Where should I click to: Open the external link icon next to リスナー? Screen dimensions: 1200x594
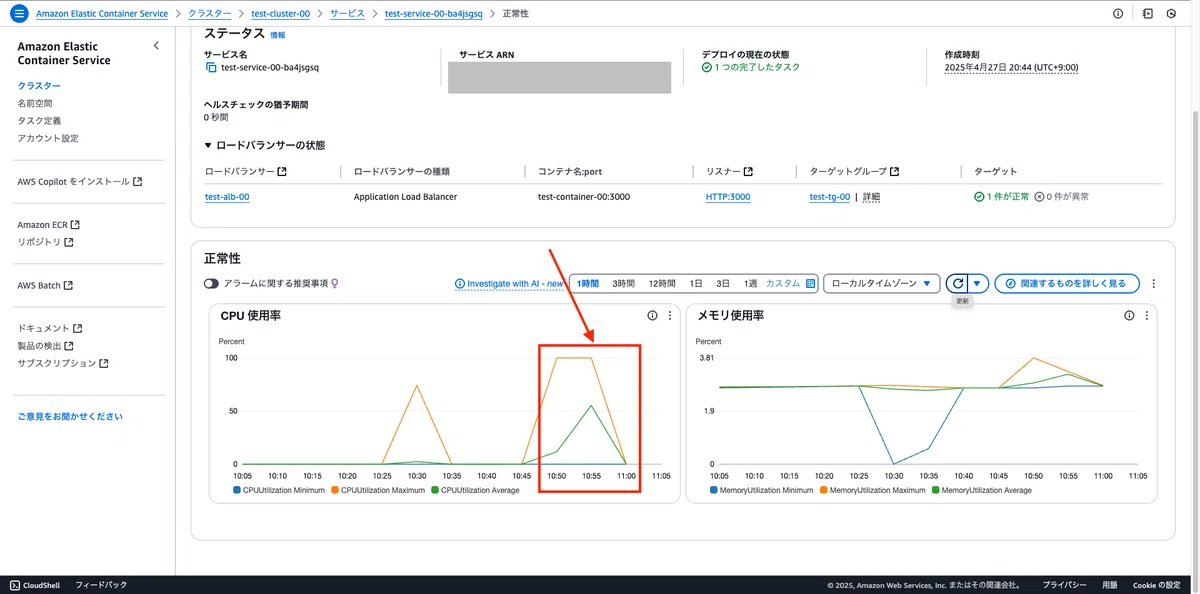pyautogui.click(x=748, y=172)
